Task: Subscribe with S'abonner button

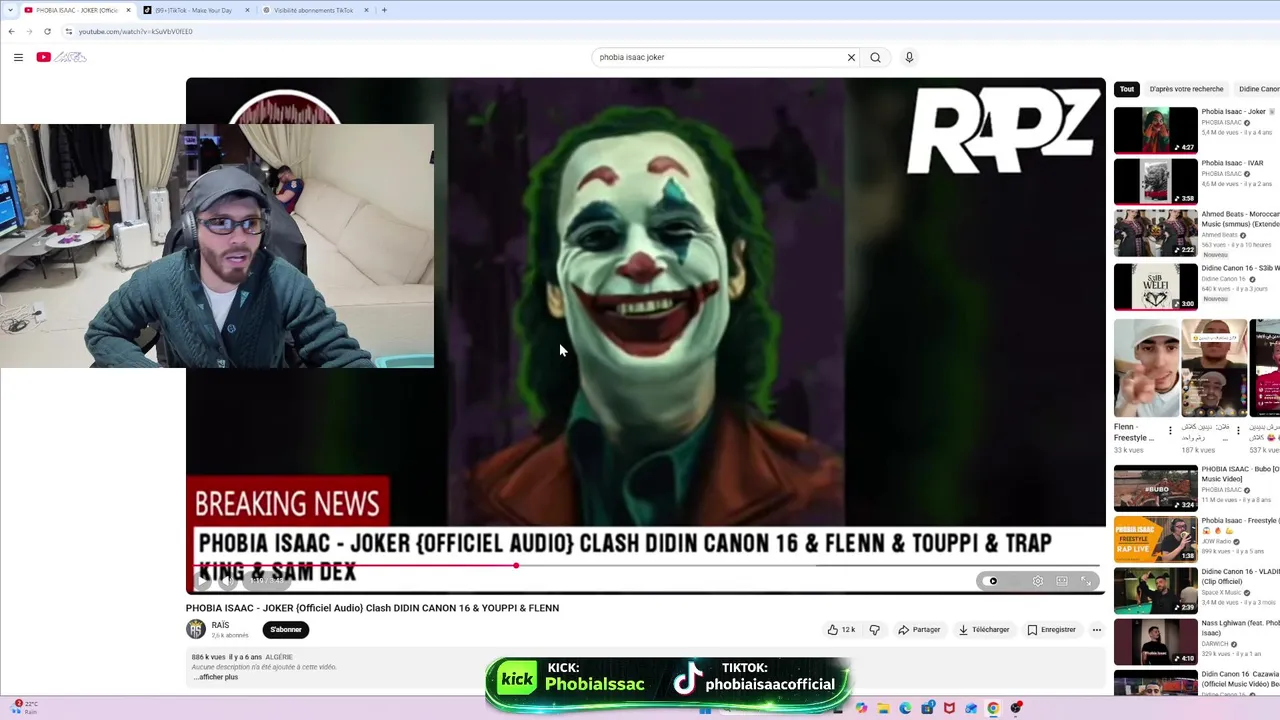Action: point(286,630)
